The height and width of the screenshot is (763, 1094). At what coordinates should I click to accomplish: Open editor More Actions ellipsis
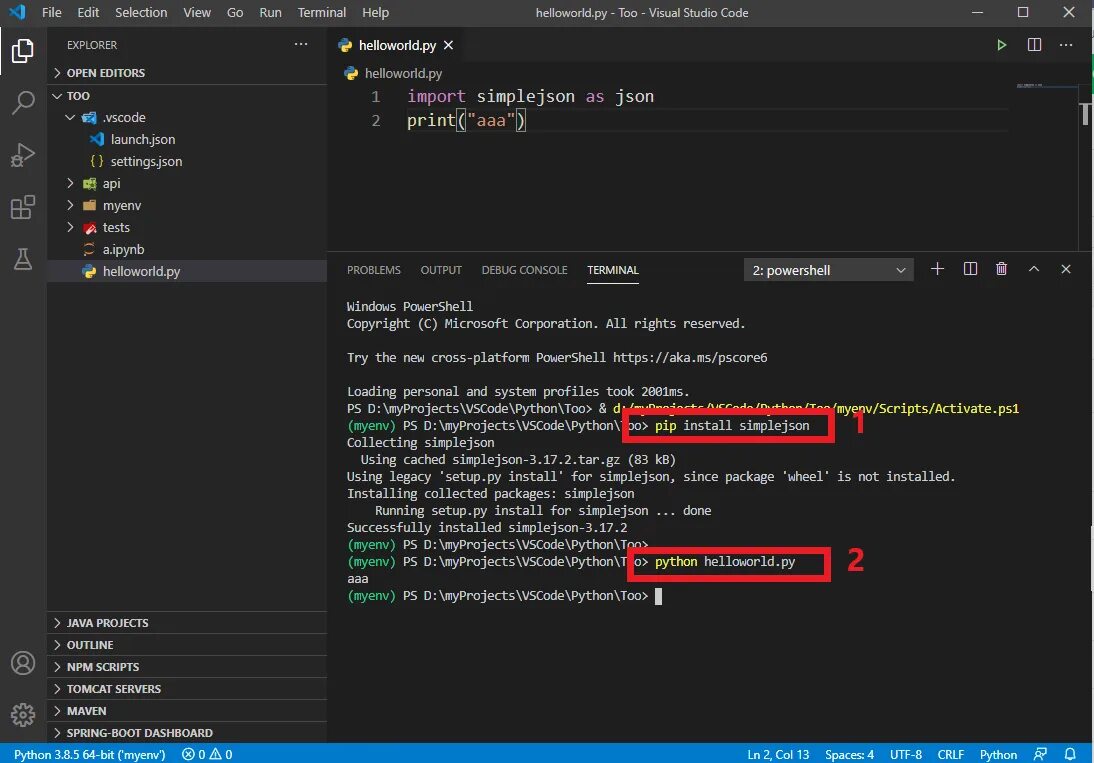[x=1066, y=45]
